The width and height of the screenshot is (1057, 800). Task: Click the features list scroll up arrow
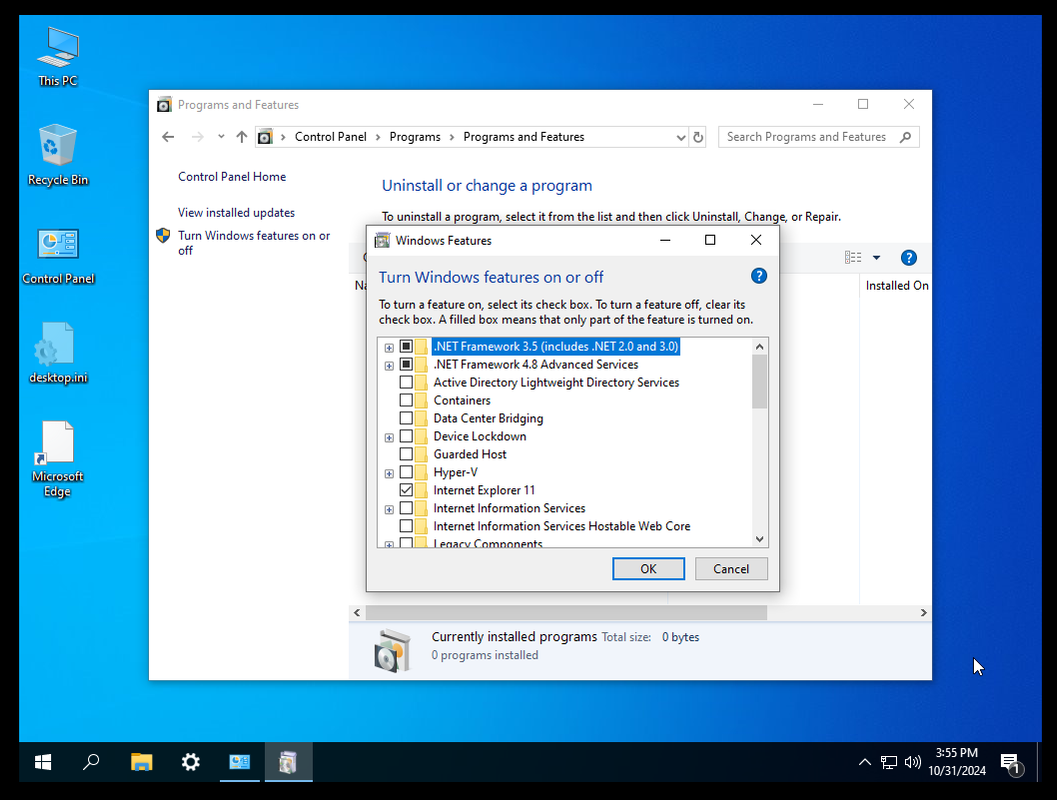point(760,346)
